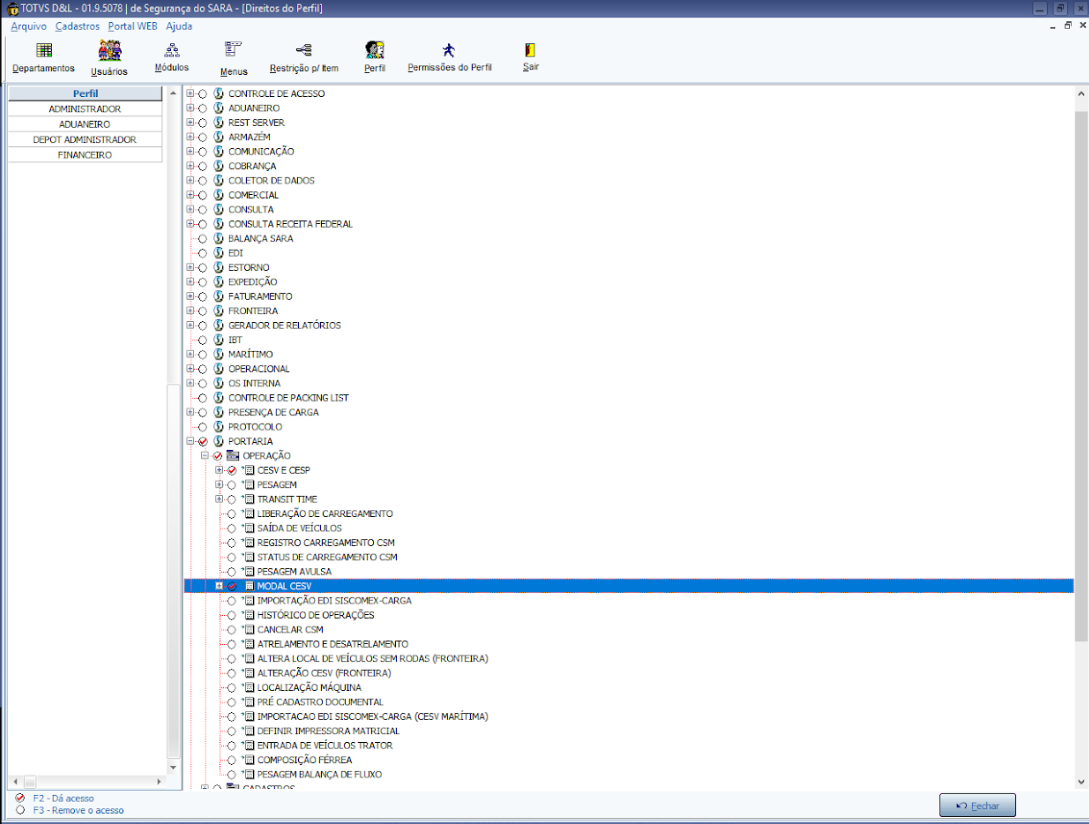The height and width of the screenshot is (824, 1089).
Task: Click the tree panel scroll down arrow
Action: pyautogui.click(x=1081, y=782)
